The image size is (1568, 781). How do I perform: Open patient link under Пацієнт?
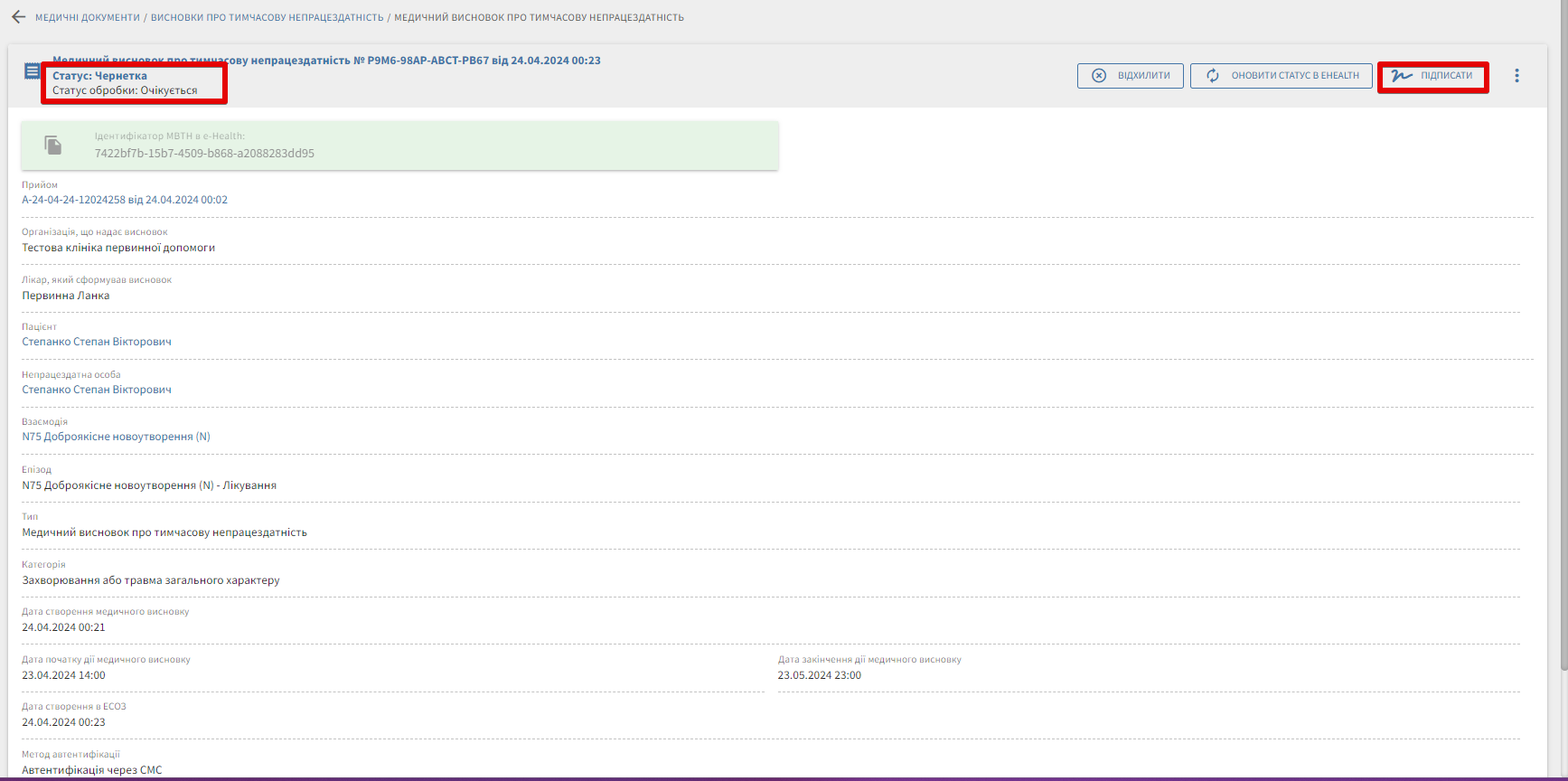(x=97, y=342)
